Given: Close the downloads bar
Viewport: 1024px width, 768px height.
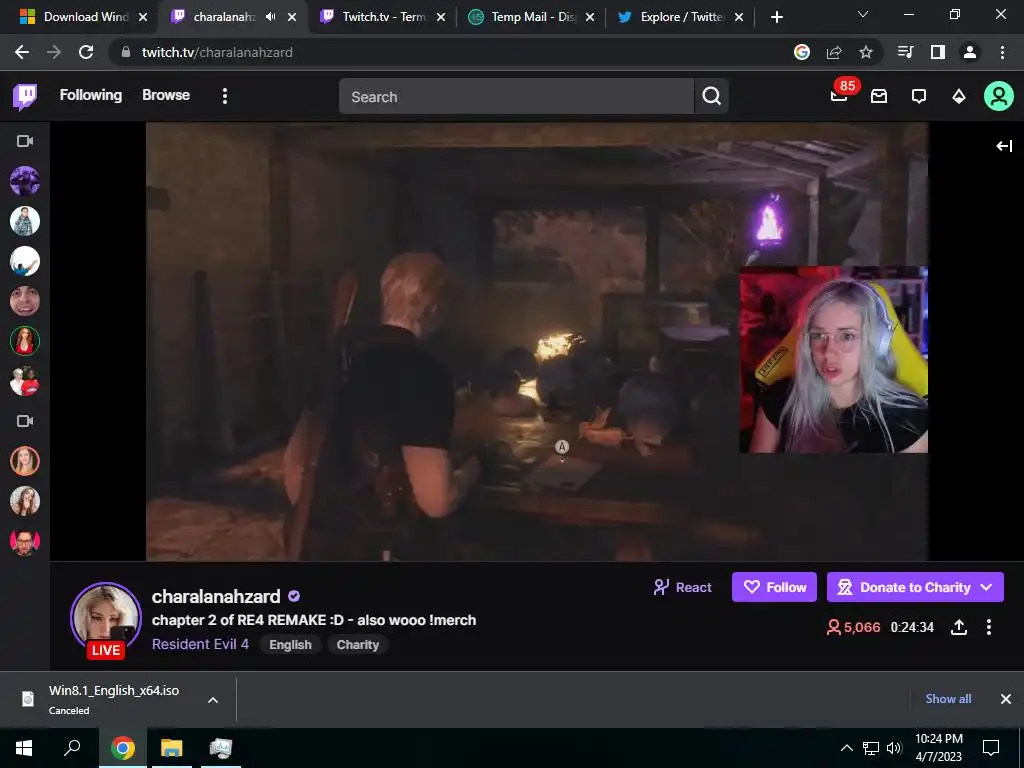Looking at the screenshot, I should 1006,699.
